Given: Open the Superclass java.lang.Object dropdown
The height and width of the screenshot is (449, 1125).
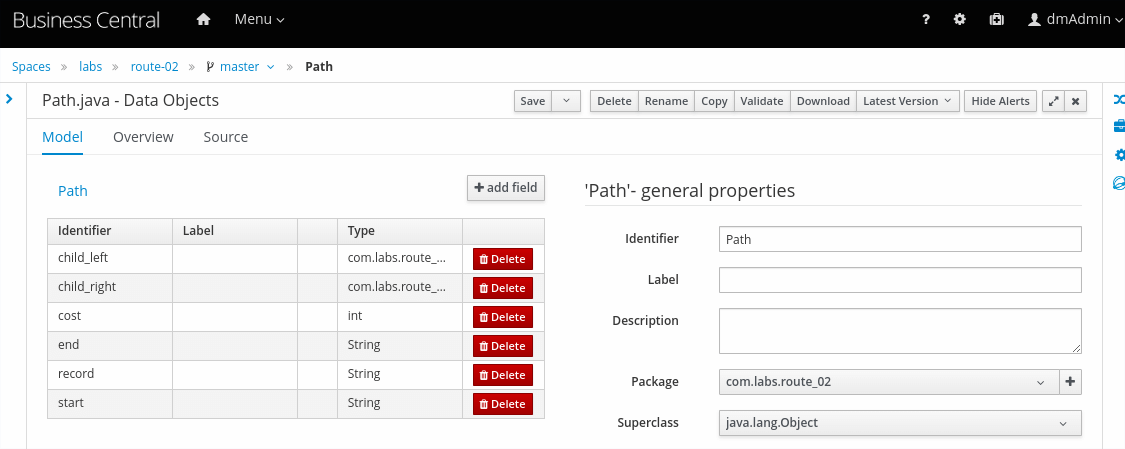Looking at the screenshot, I should (899, 423).
